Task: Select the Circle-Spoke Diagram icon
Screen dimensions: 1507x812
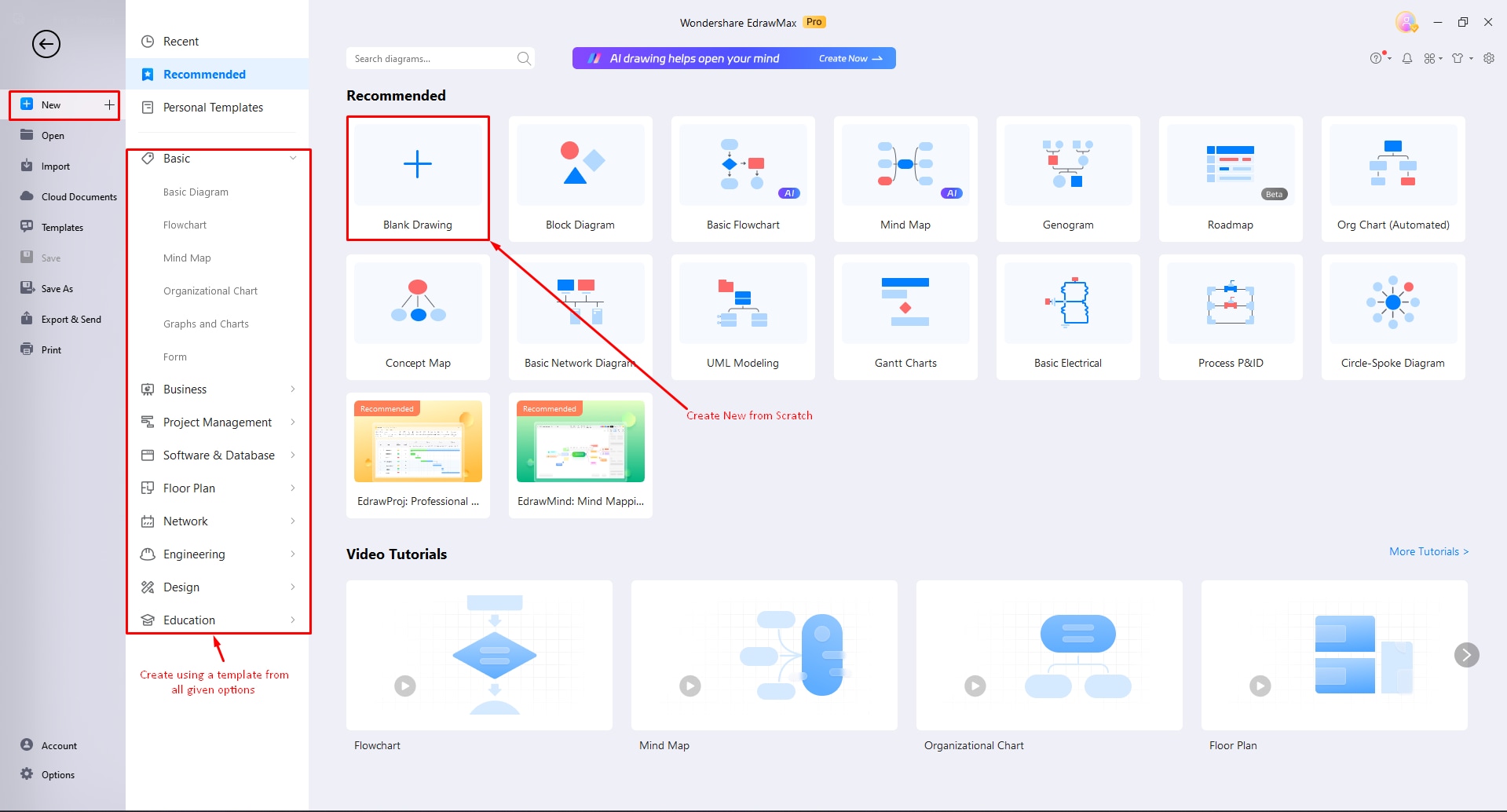Action: [x=1393, y=302]
